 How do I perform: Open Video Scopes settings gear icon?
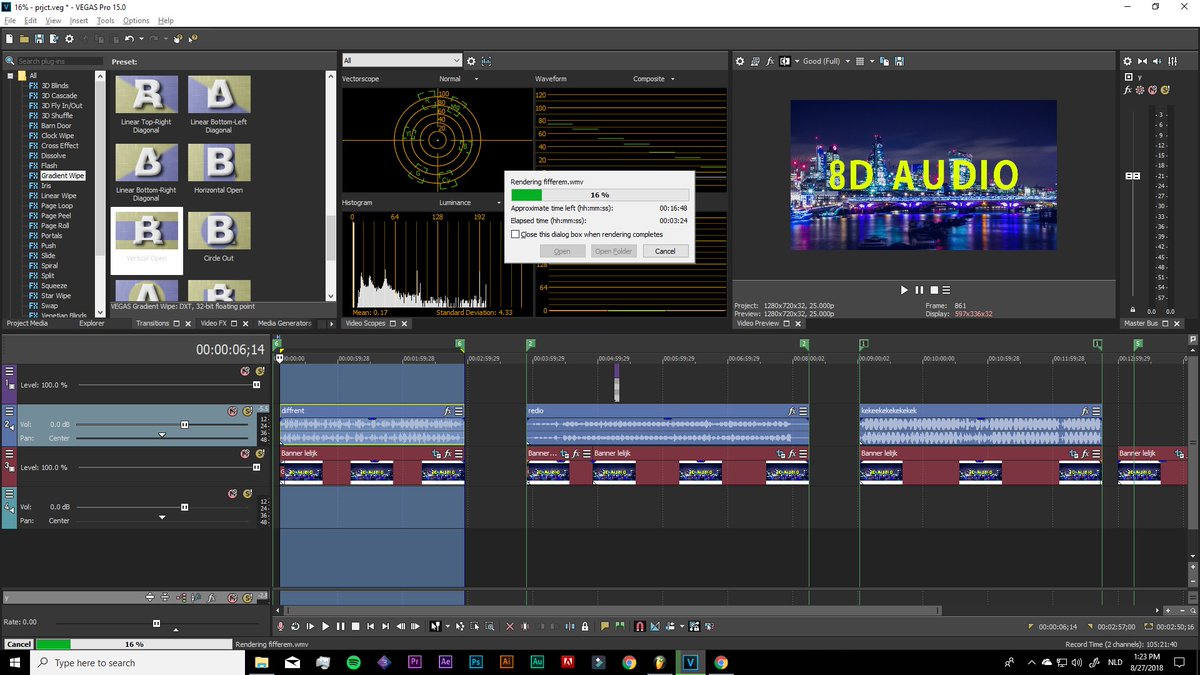tap(471, 61)
